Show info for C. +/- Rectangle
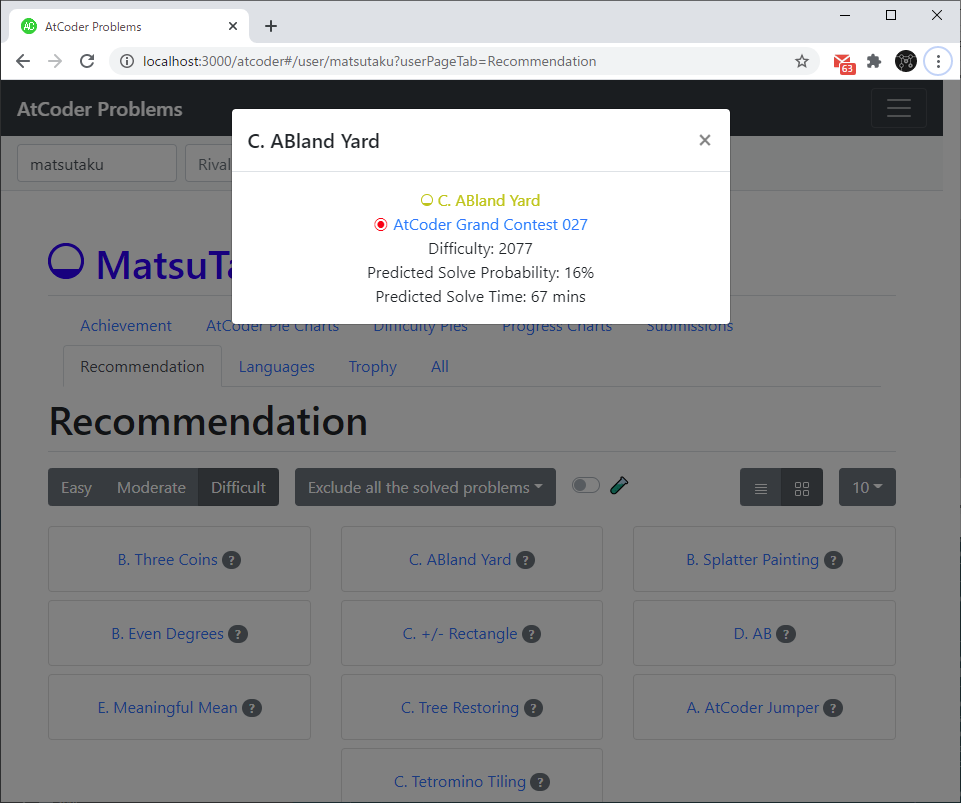 (x=531, y=634)
